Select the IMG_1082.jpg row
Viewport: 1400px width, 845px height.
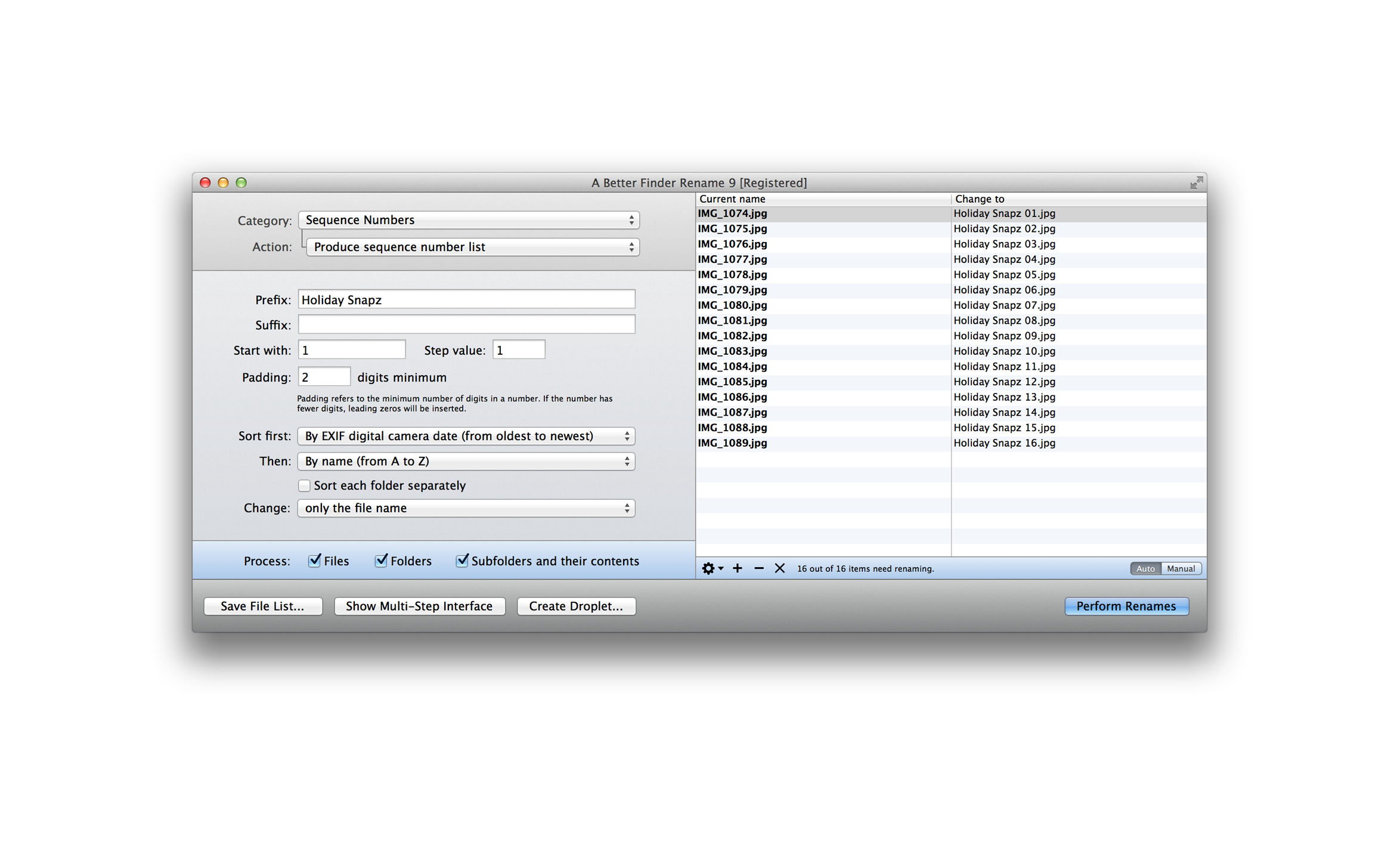[952, 336]
